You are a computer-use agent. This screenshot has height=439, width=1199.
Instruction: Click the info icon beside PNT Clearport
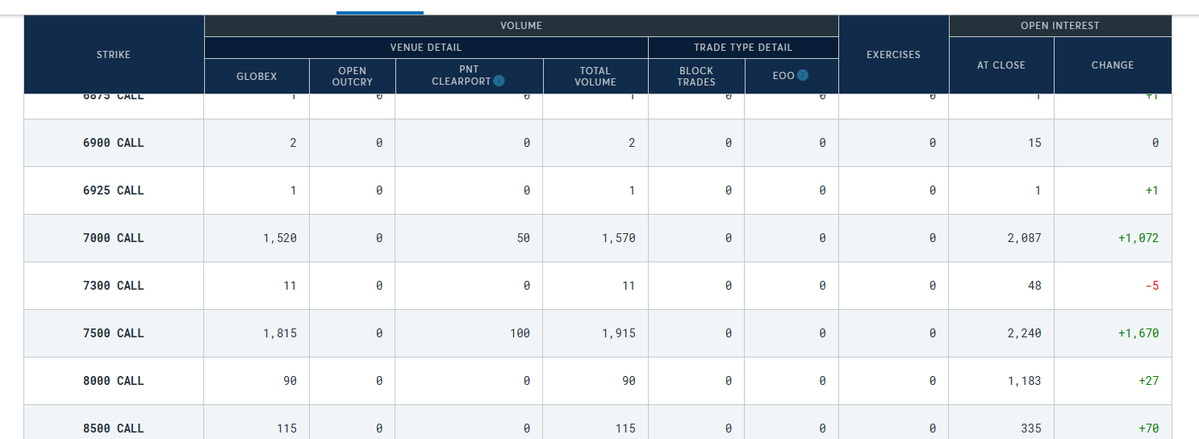[x=499, y=81]
